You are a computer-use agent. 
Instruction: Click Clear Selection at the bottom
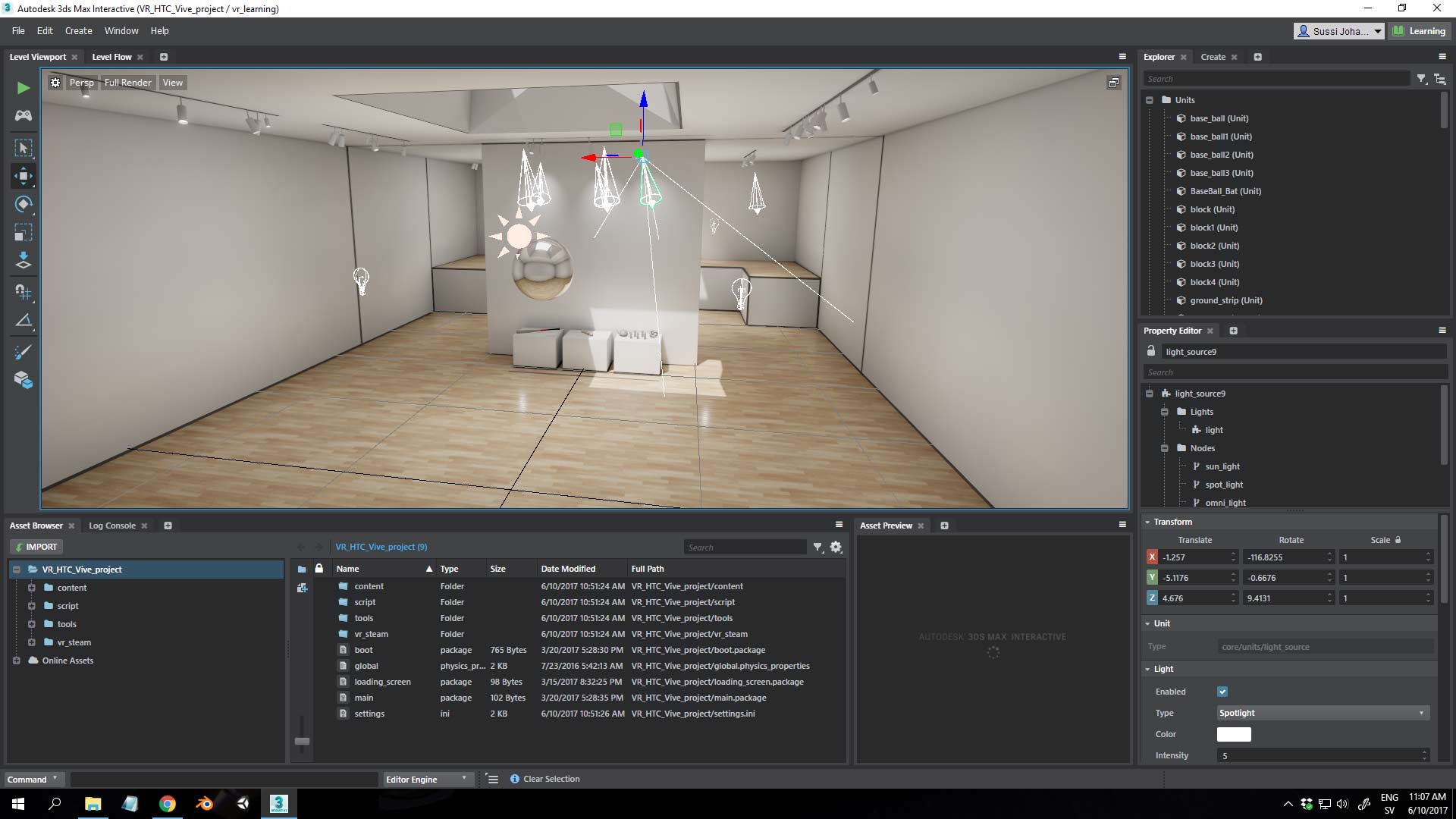pos(551,778)
